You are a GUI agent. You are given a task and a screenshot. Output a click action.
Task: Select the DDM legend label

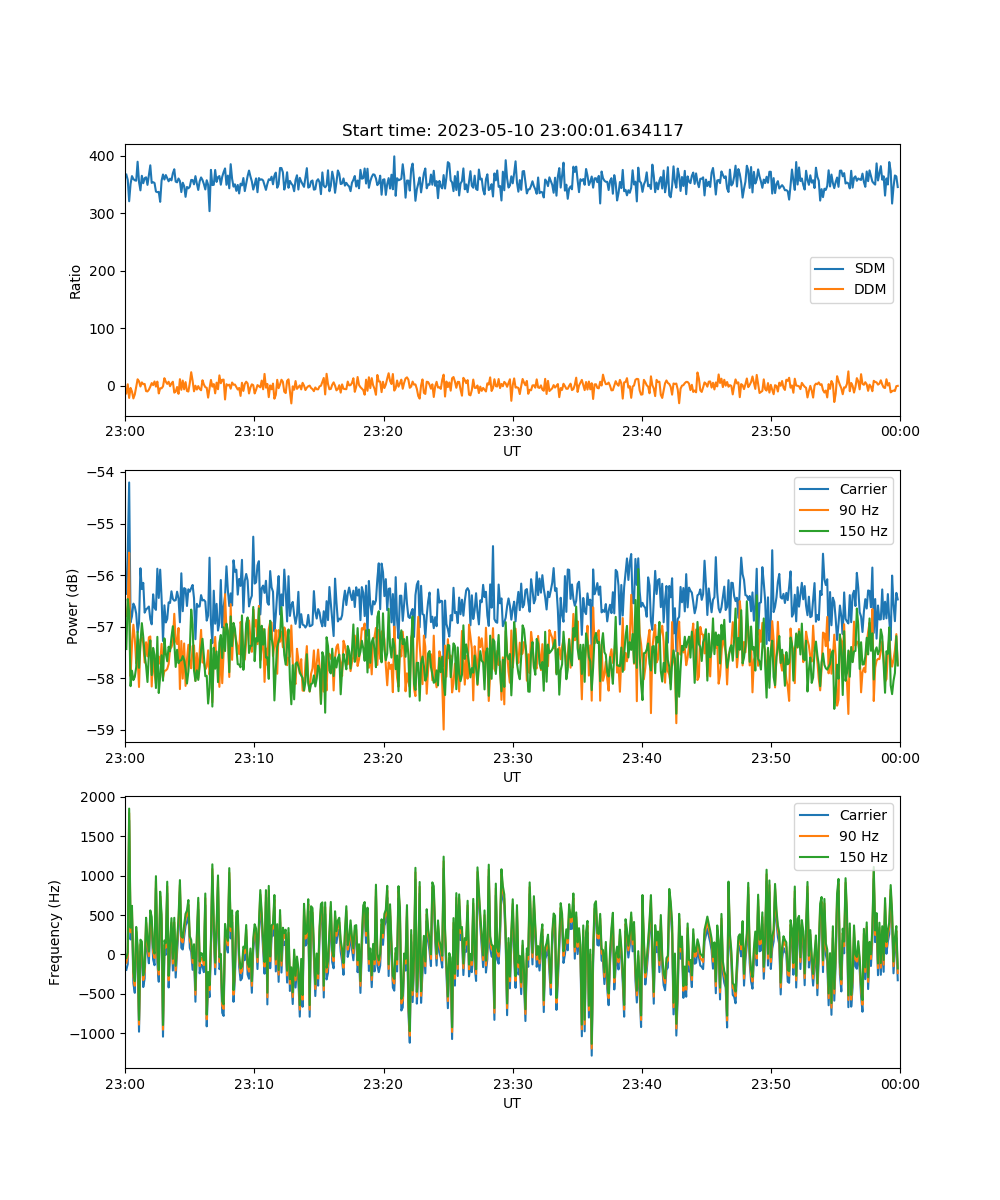coord(871,290)
